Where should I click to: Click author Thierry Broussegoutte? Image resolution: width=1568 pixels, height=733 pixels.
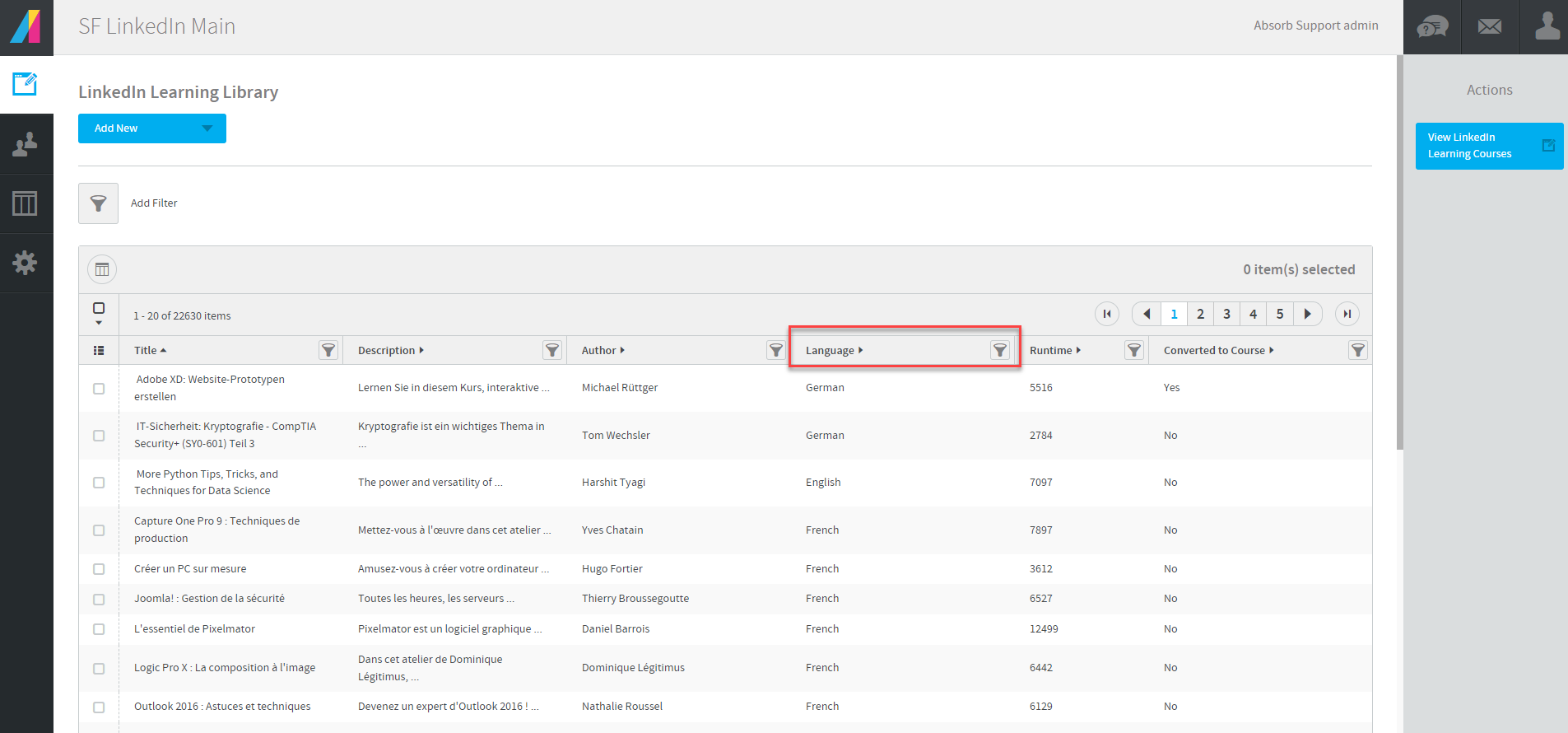pyautogui.click(x=635, y=599)
